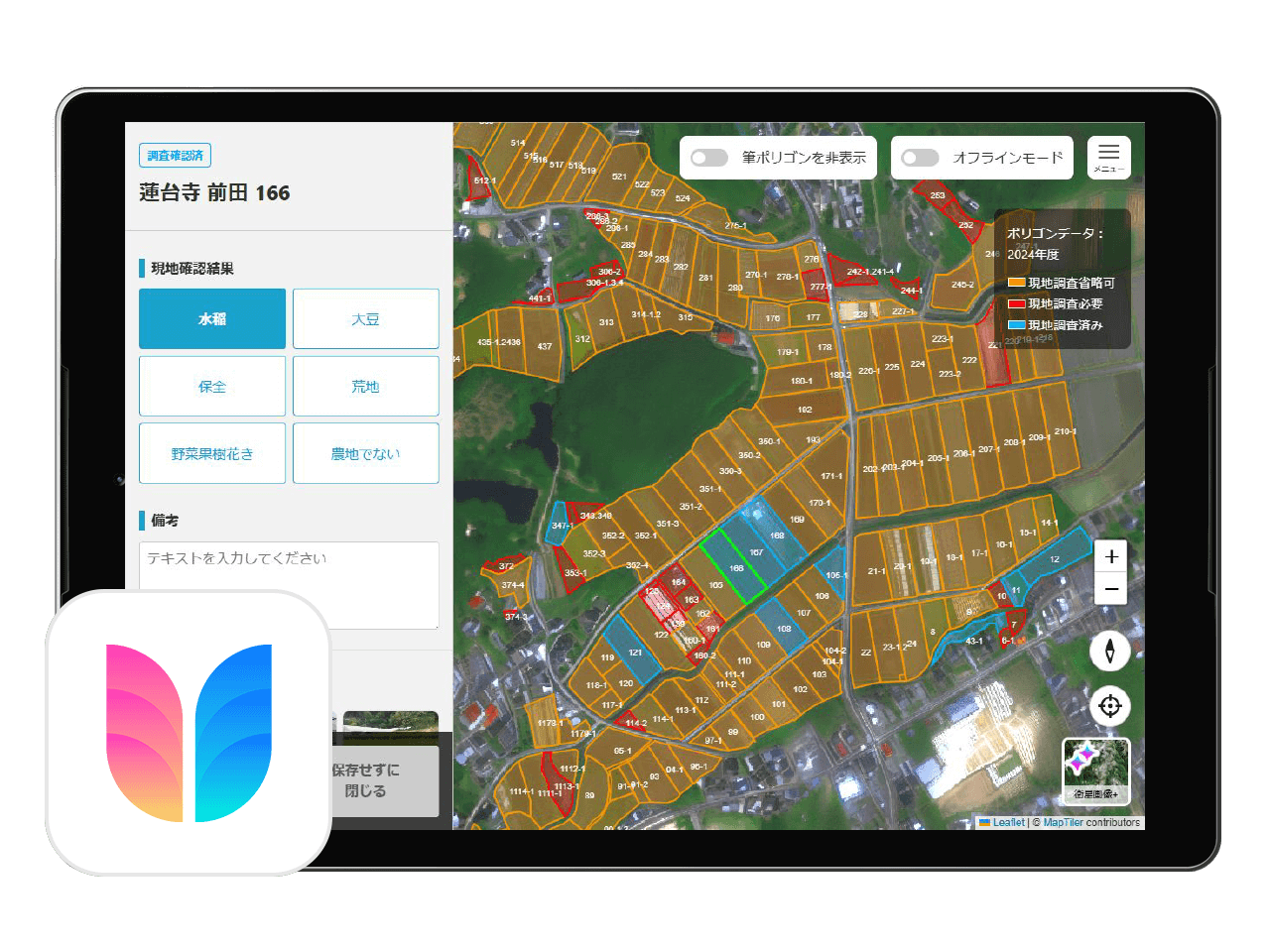Open the Leaflet attribution link

[x=1008, y=822]
